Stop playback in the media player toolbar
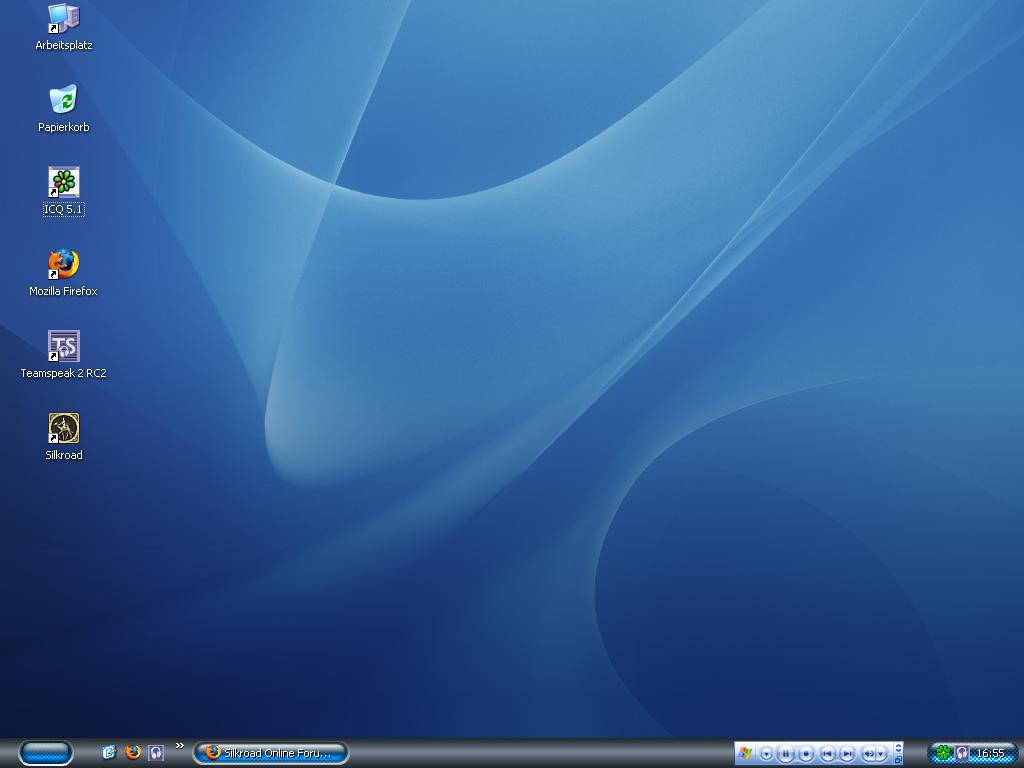 806,754
